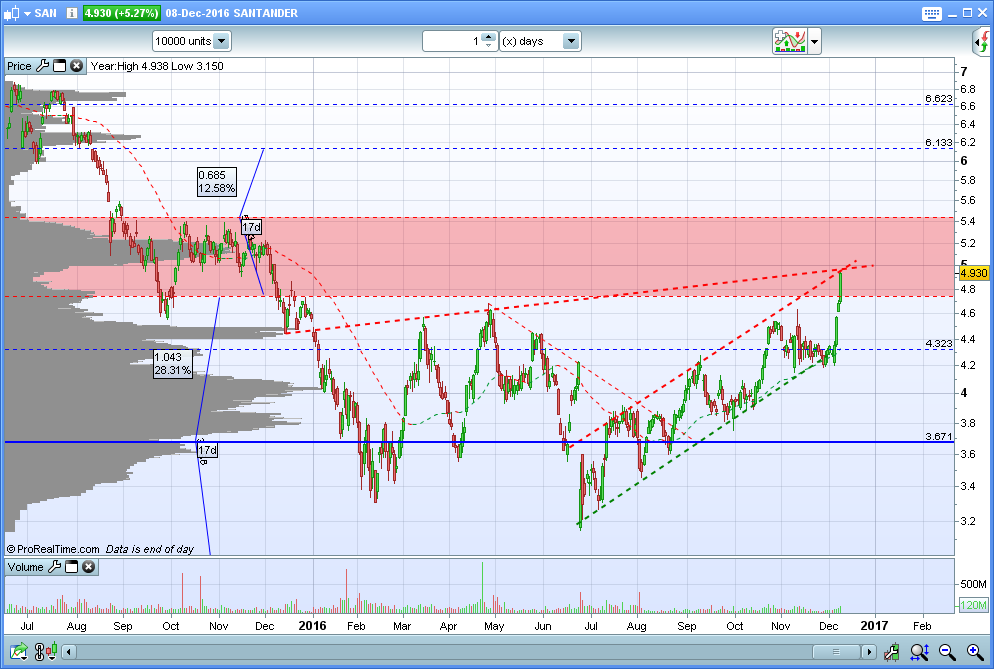Screen dimensions: 994x669
Task: Click the linked candlestick icon at bottom left
Action: (46, 651)
